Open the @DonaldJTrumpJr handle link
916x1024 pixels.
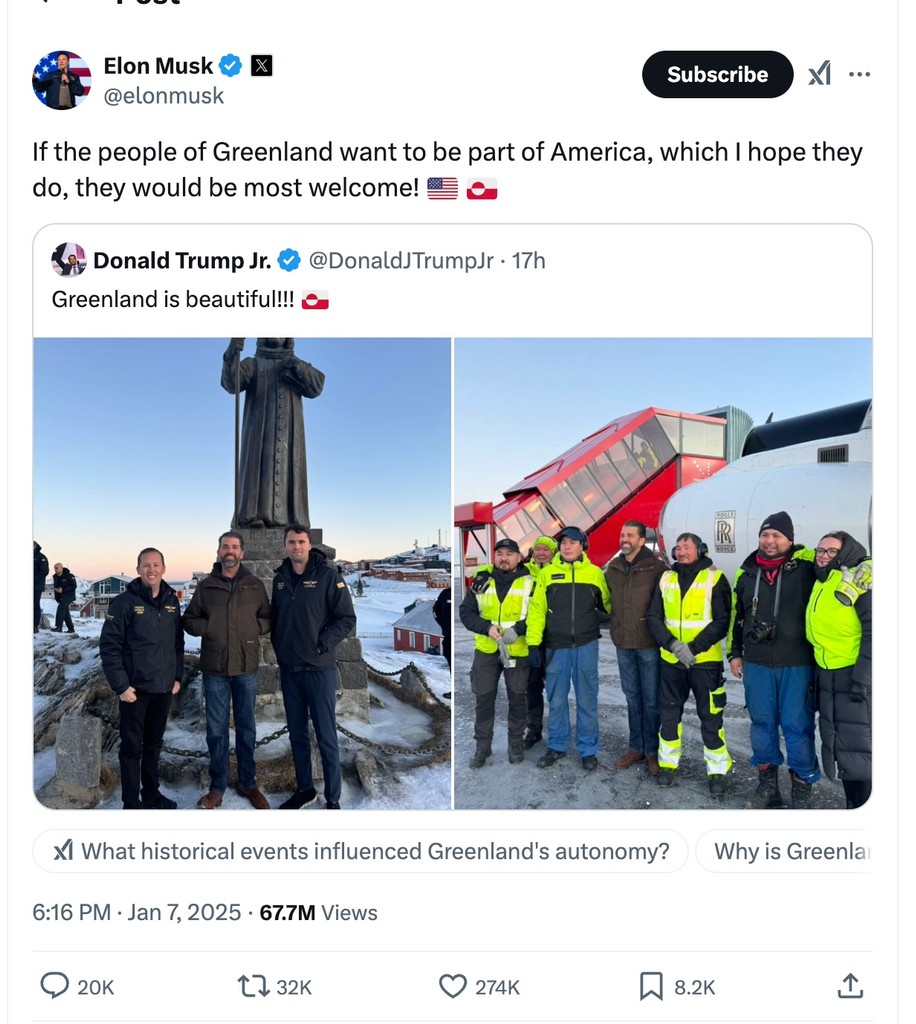coord(401,261)
